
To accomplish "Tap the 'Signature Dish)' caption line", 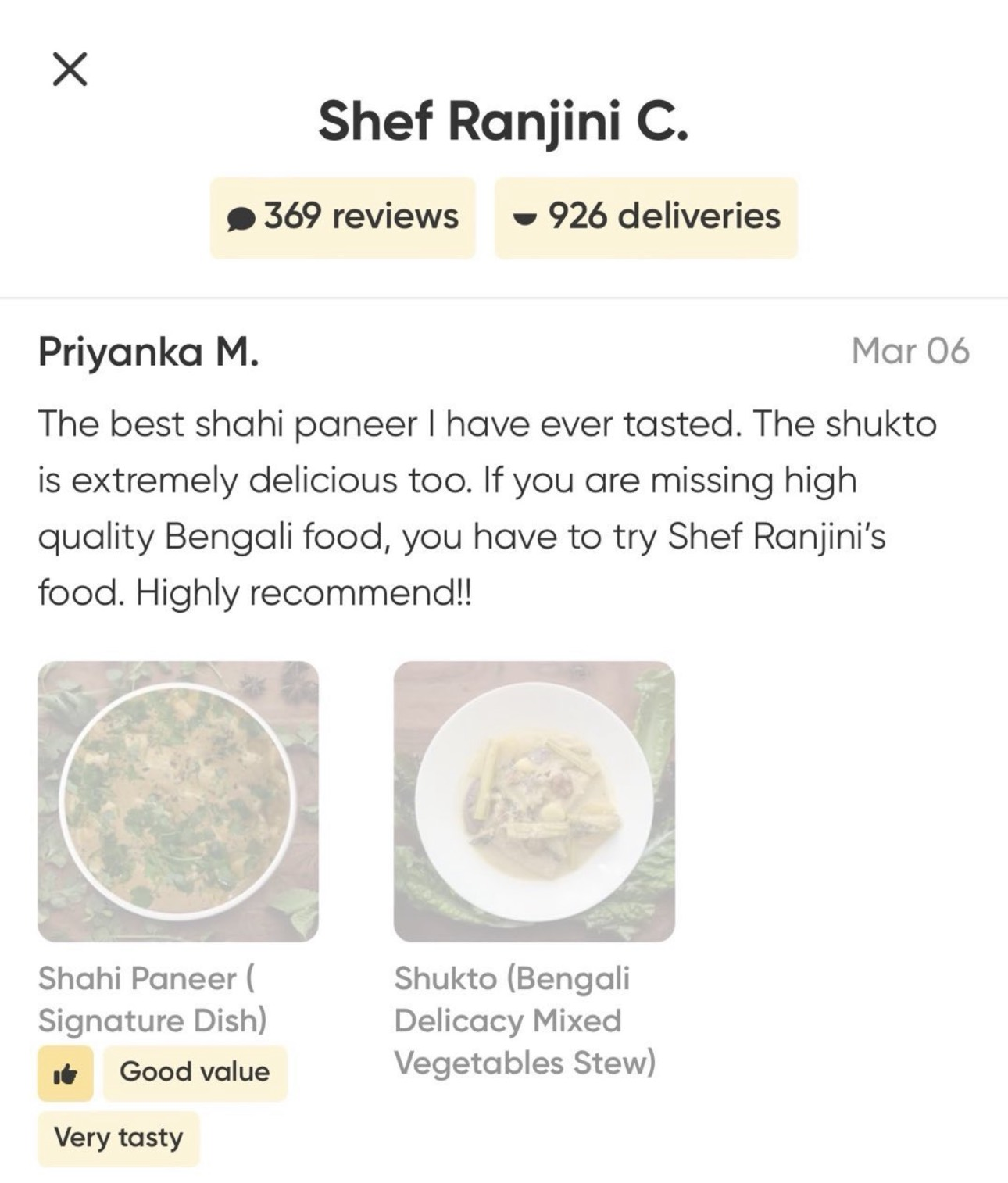I will (x=152, y=1020).
